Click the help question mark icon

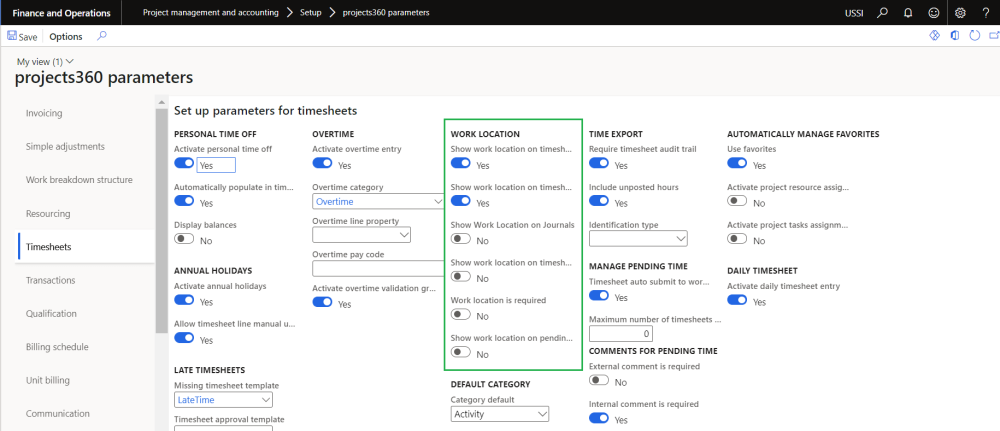click(x=987, y=12)
